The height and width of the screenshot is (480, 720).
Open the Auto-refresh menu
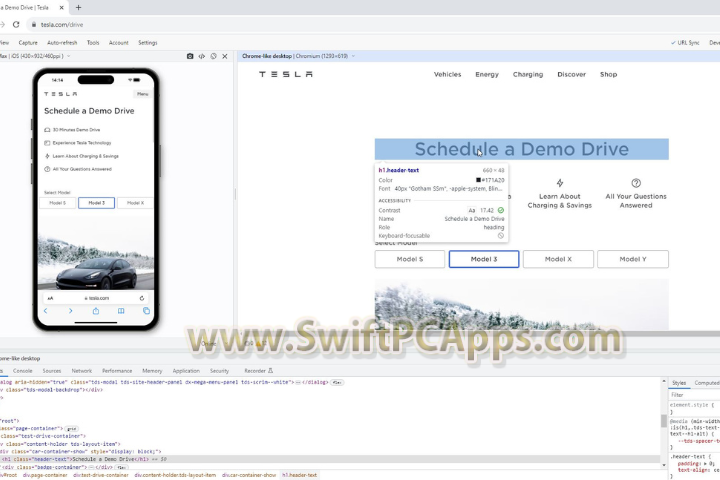(x=62, y=43)
